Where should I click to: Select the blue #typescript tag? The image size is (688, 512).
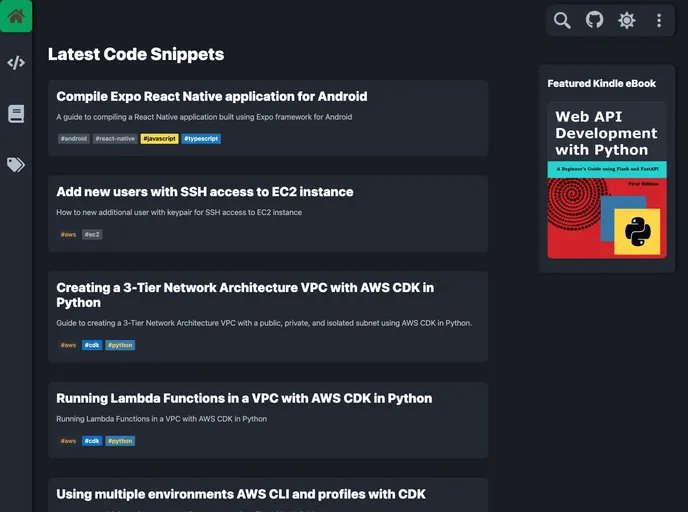coord(201,139)
